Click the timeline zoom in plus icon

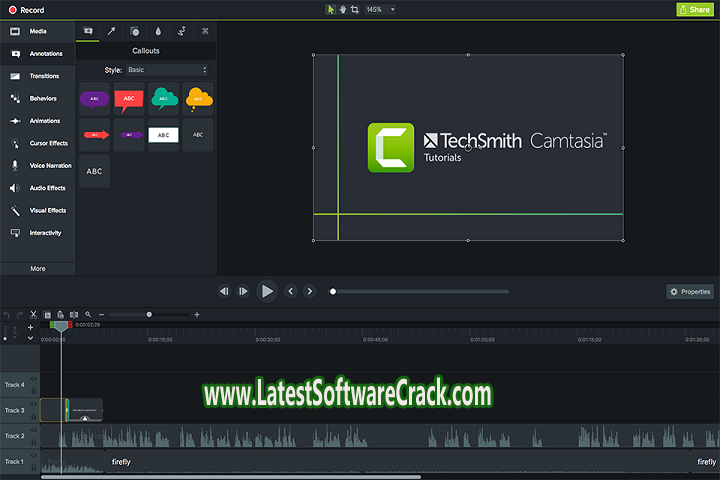point(197,314)
